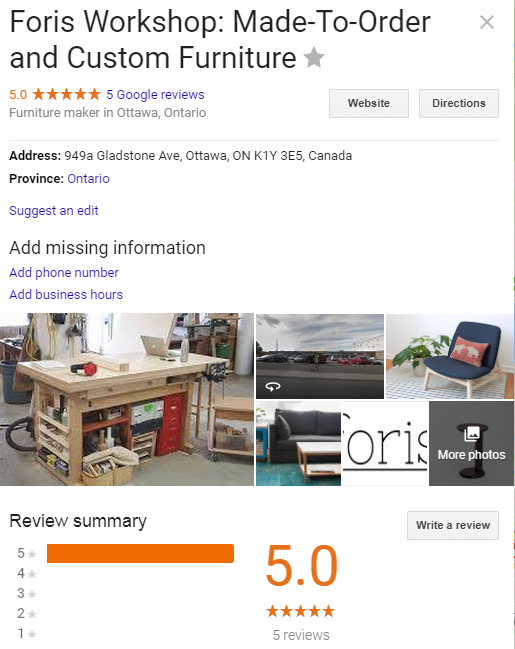The height and width of the screenshot is (649, 515).
Task: Save place with the gray star icon
Action: tap(314, 58)
